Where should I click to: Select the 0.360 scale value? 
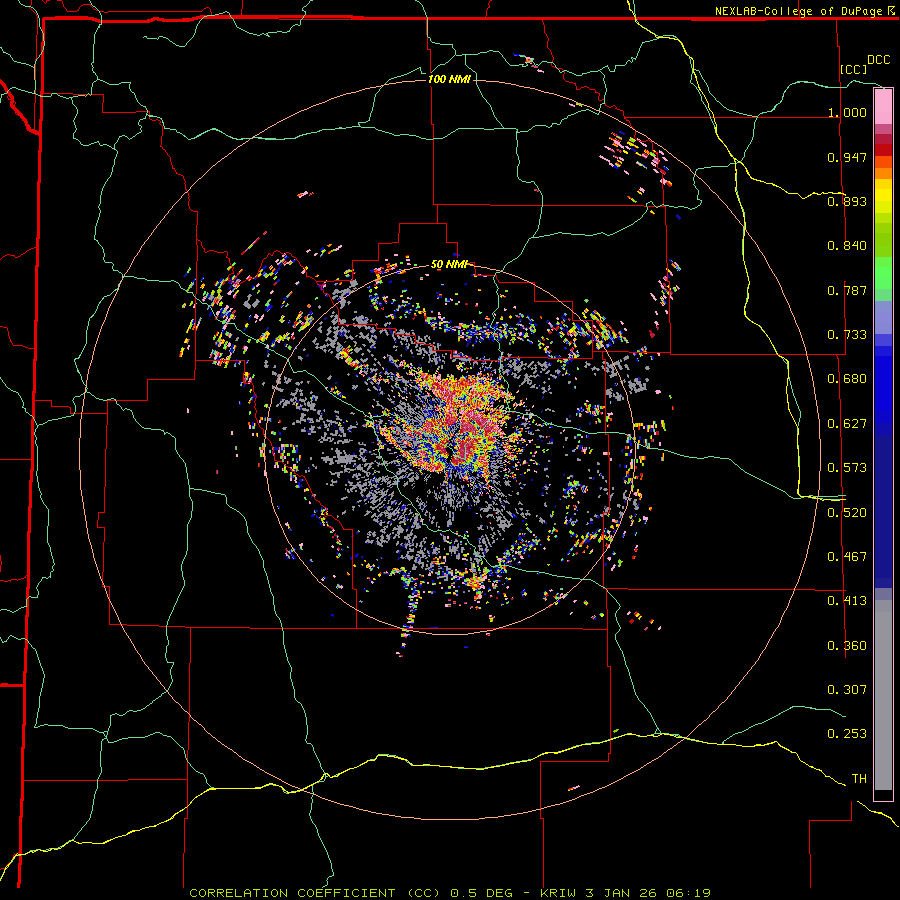847,646
